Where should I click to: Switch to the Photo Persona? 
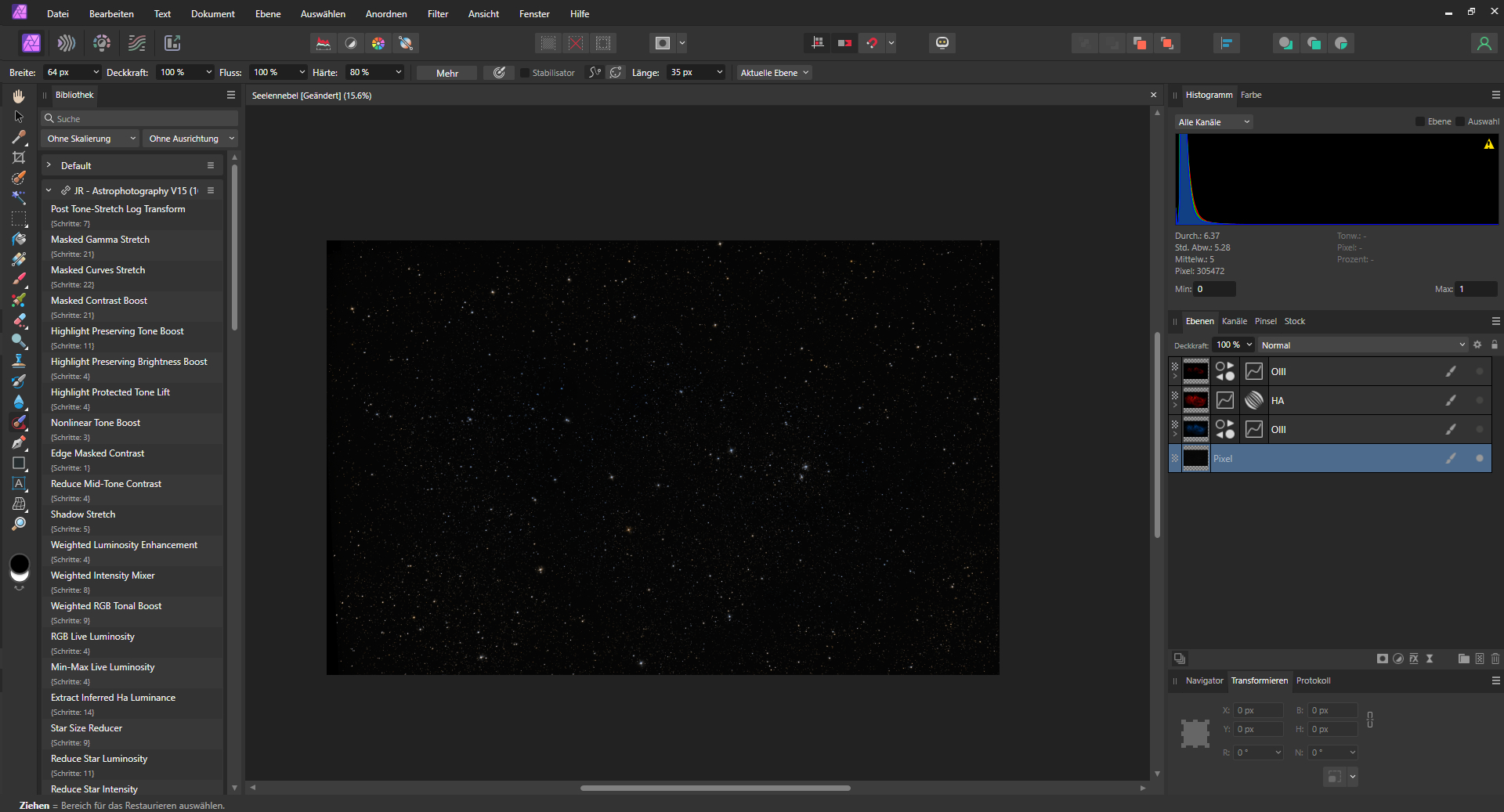pos(31,43)
